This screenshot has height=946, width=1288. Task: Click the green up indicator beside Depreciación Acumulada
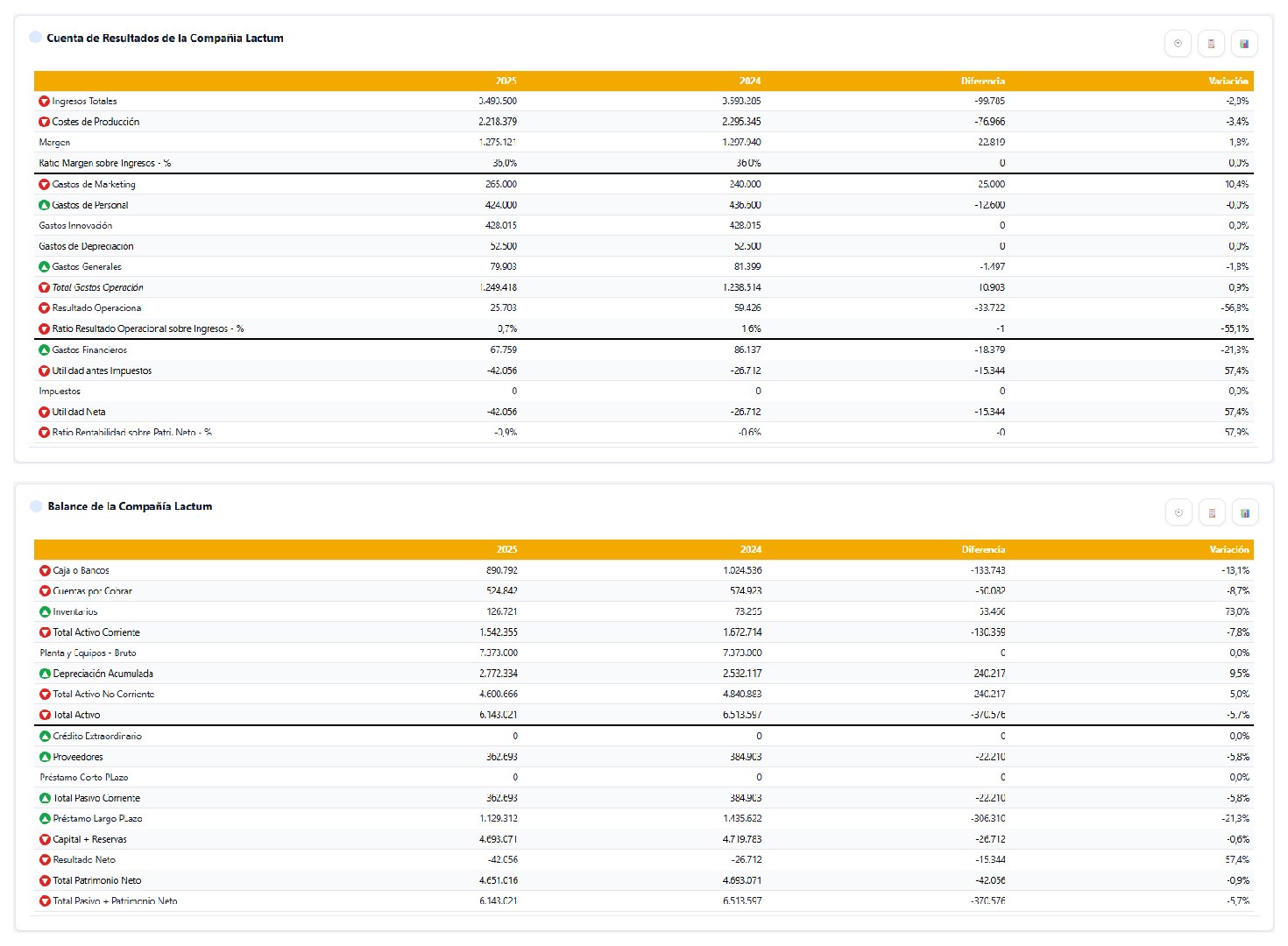[x=46, y=674]
